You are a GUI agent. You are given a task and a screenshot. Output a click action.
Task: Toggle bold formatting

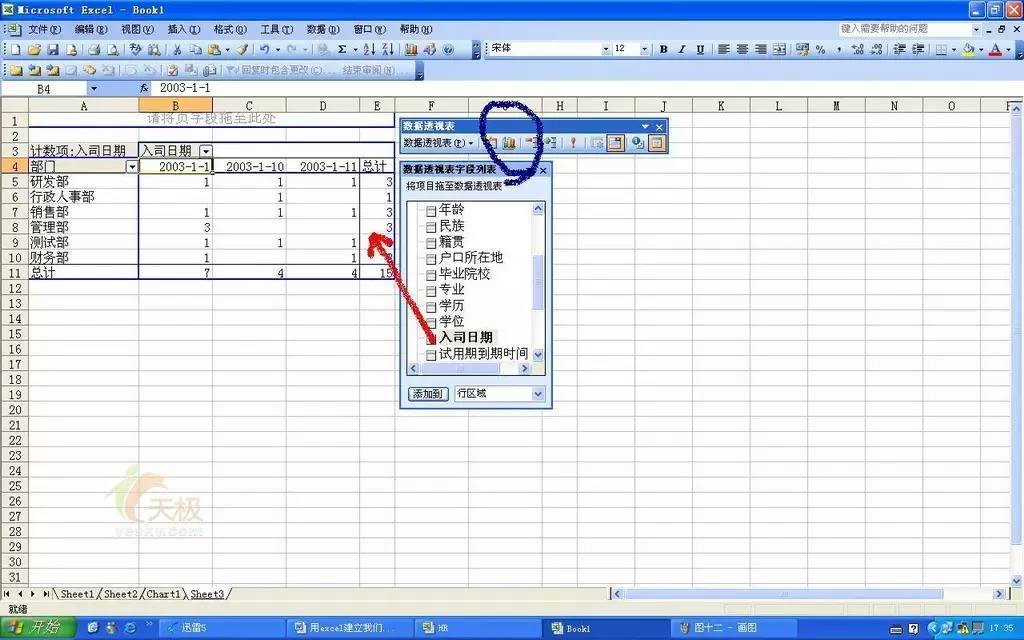pos(663,47)
